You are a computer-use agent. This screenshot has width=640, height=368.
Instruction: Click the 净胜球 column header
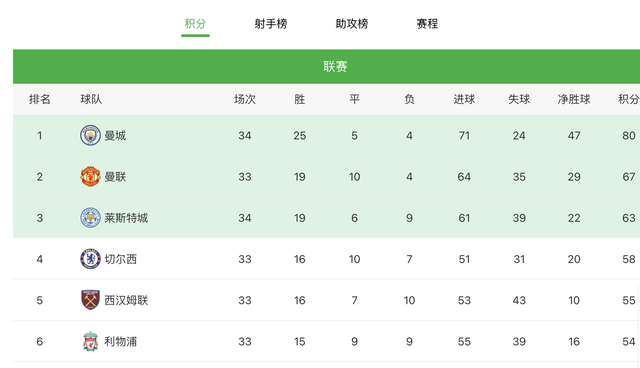coord(574,99)
